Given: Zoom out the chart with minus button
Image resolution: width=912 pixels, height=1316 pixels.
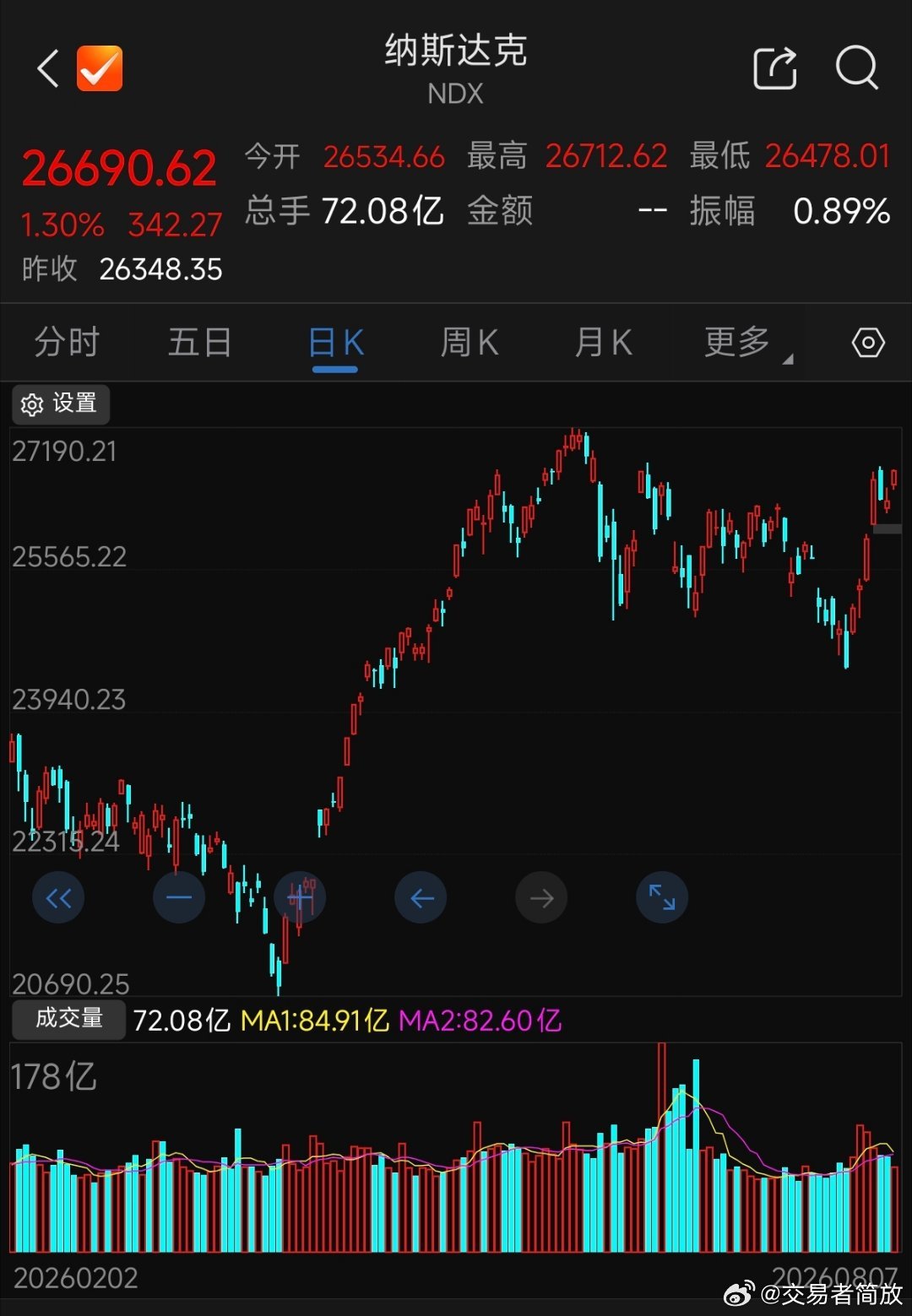Looking at the screenshot, I should coord(179,897).
